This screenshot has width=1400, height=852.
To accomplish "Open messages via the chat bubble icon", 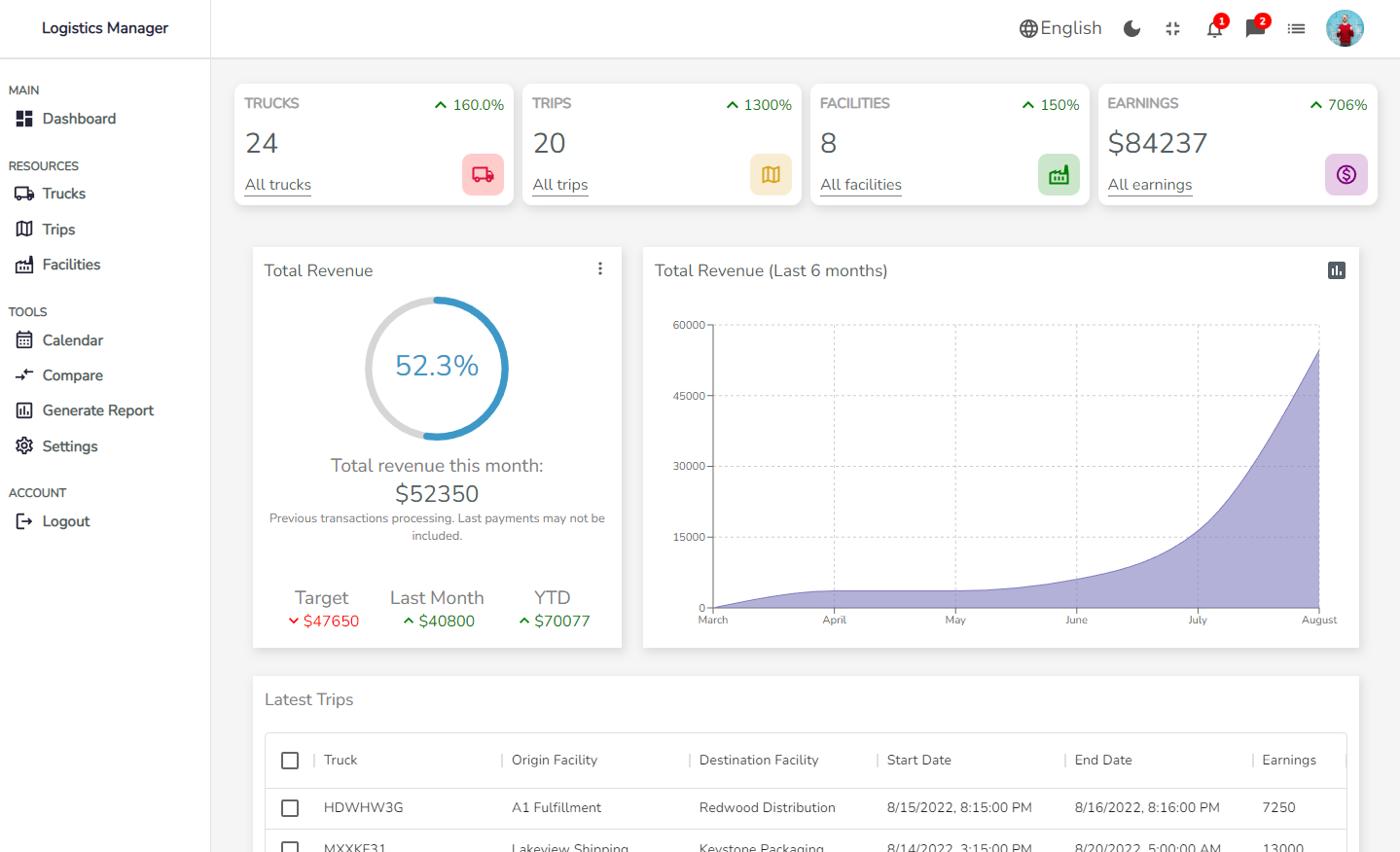I will pyautogui.click(x=1254, y=29).
